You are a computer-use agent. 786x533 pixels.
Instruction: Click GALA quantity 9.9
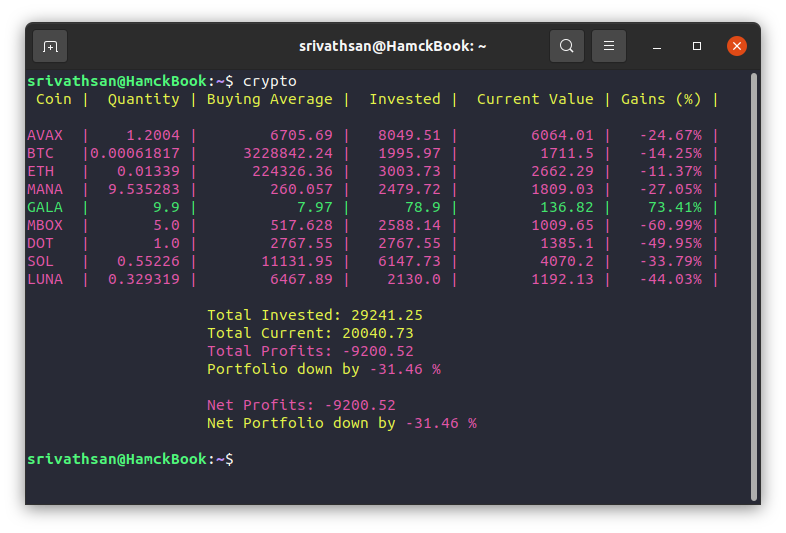click(166, 208)
